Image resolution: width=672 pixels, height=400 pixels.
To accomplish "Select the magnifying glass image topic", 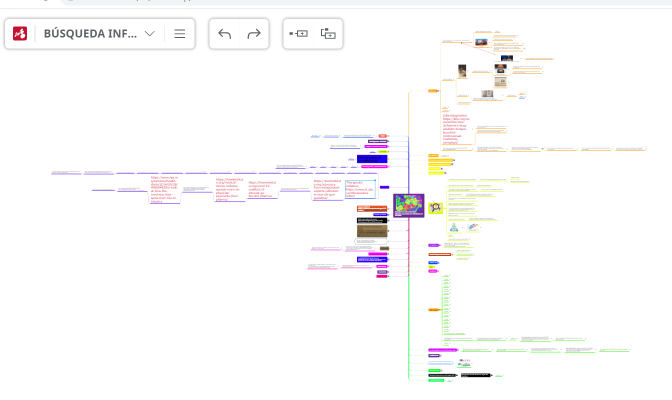I will [435, 208].
